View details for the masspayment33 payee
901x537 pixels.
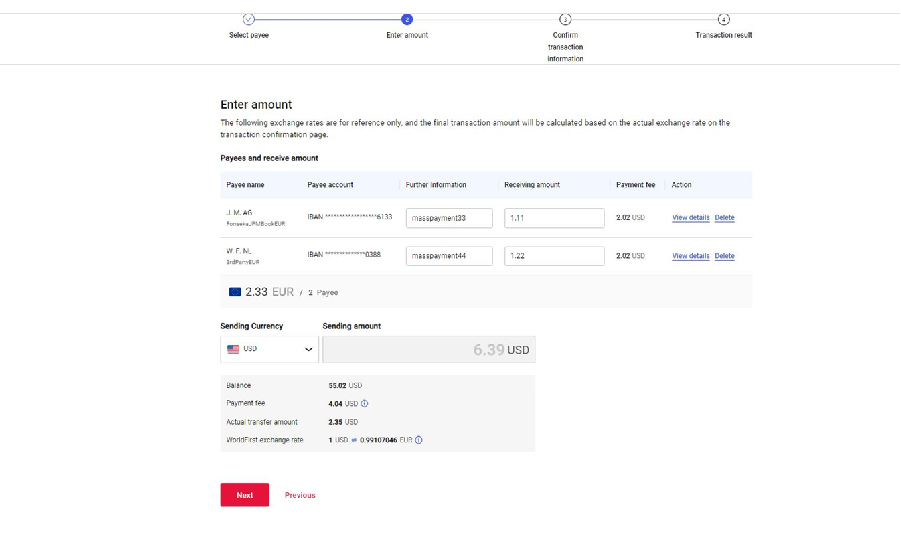point(690,218)
